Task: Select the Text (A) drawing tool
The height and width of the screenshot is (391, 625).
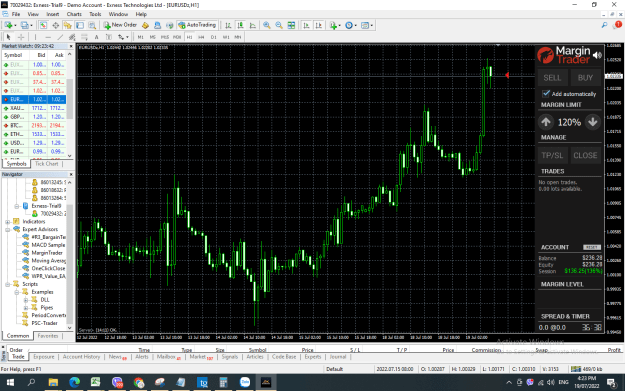Action: click(x=96, y=37)
